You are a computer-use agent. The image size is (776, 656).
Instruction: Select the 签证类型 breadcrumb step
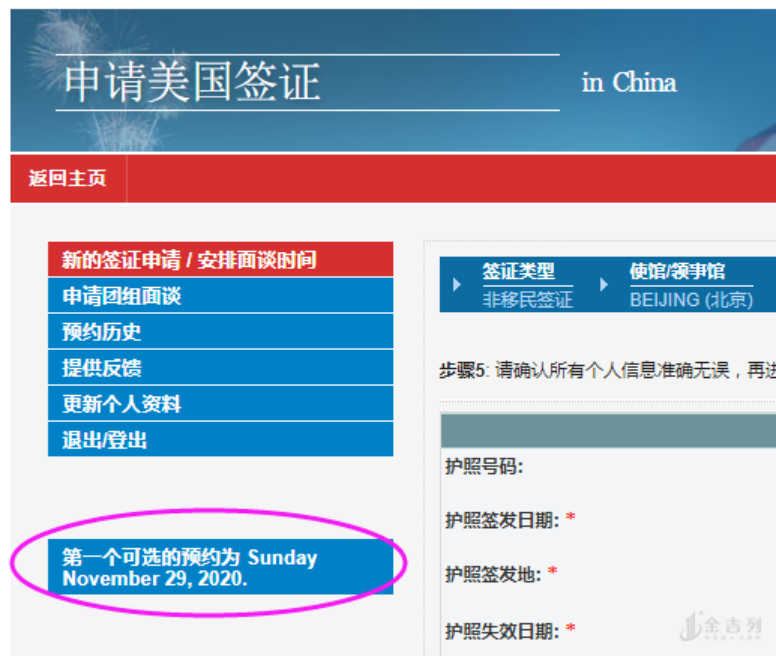[x=518, y=271]
